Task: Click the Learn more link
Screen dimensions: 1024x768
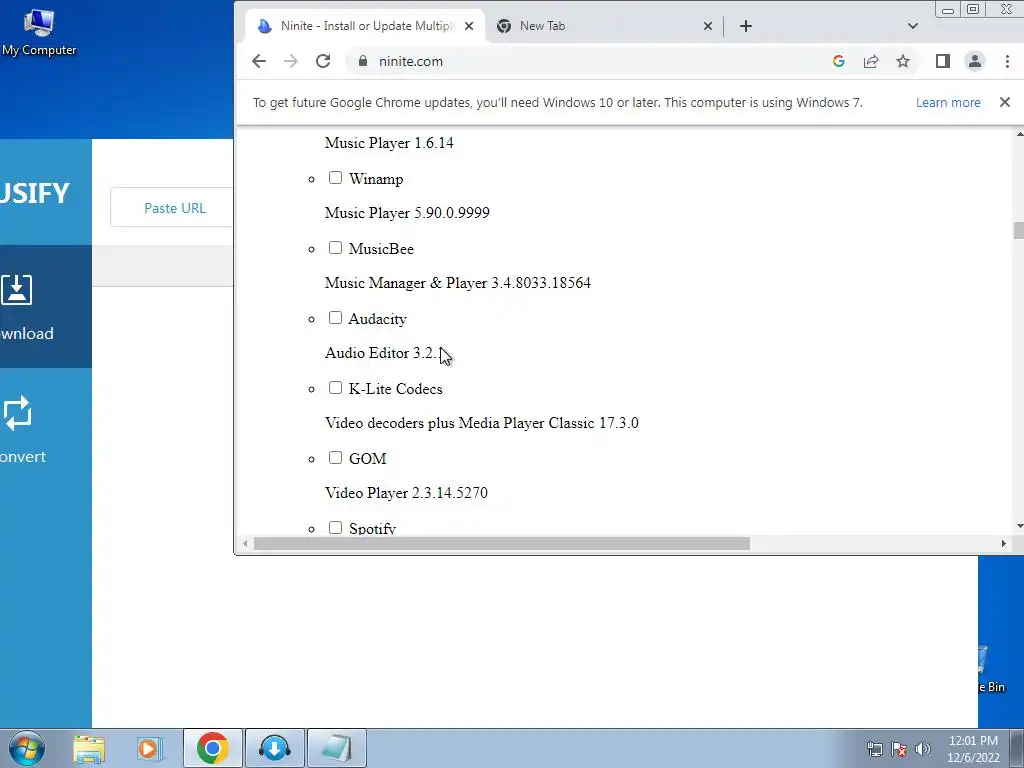Action: (948, 103)
